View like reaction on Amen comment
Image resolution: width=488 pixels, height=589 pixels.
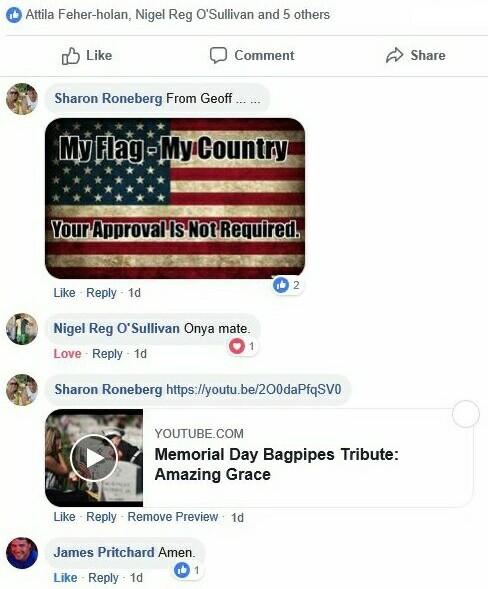coord(187,570)
